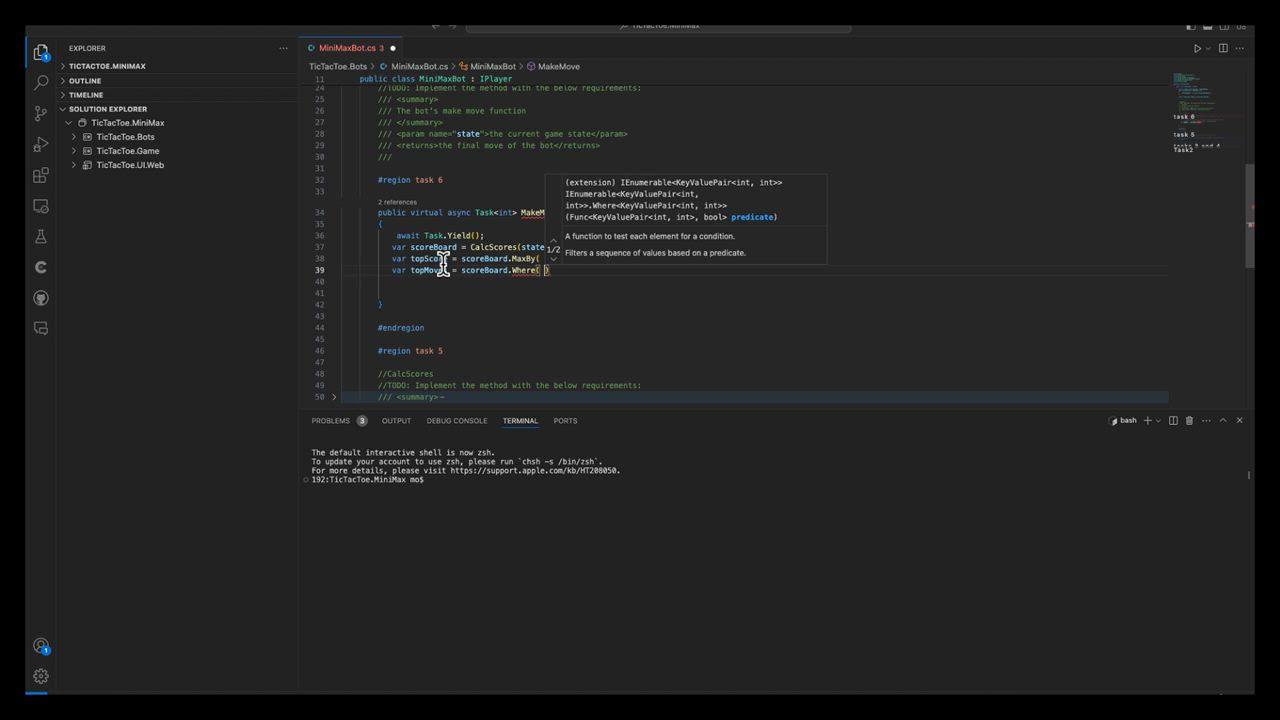1280x720 pixels.
Task: Unfold collapsed code at line 50
Action: pyautogui.click(x=334, y=397)
